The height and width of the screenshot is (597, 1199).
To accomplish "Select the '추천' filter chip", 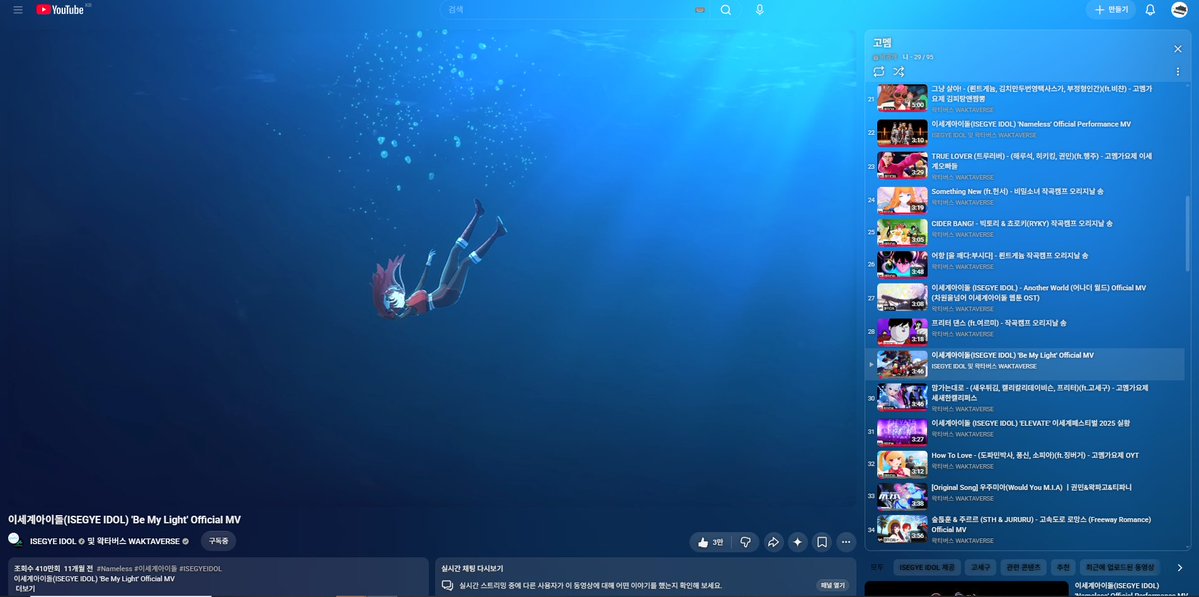I will point(1064,568).
